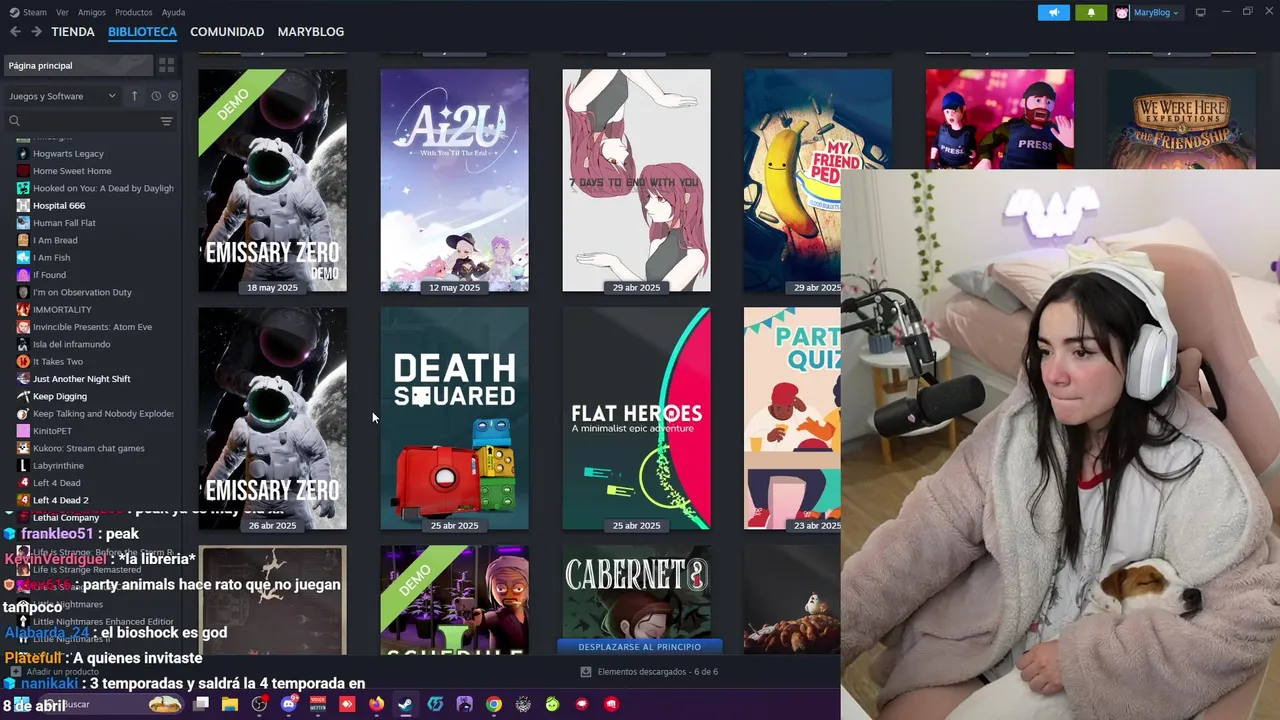Open Ai2U With You Till The End cover

coord(454,180)
